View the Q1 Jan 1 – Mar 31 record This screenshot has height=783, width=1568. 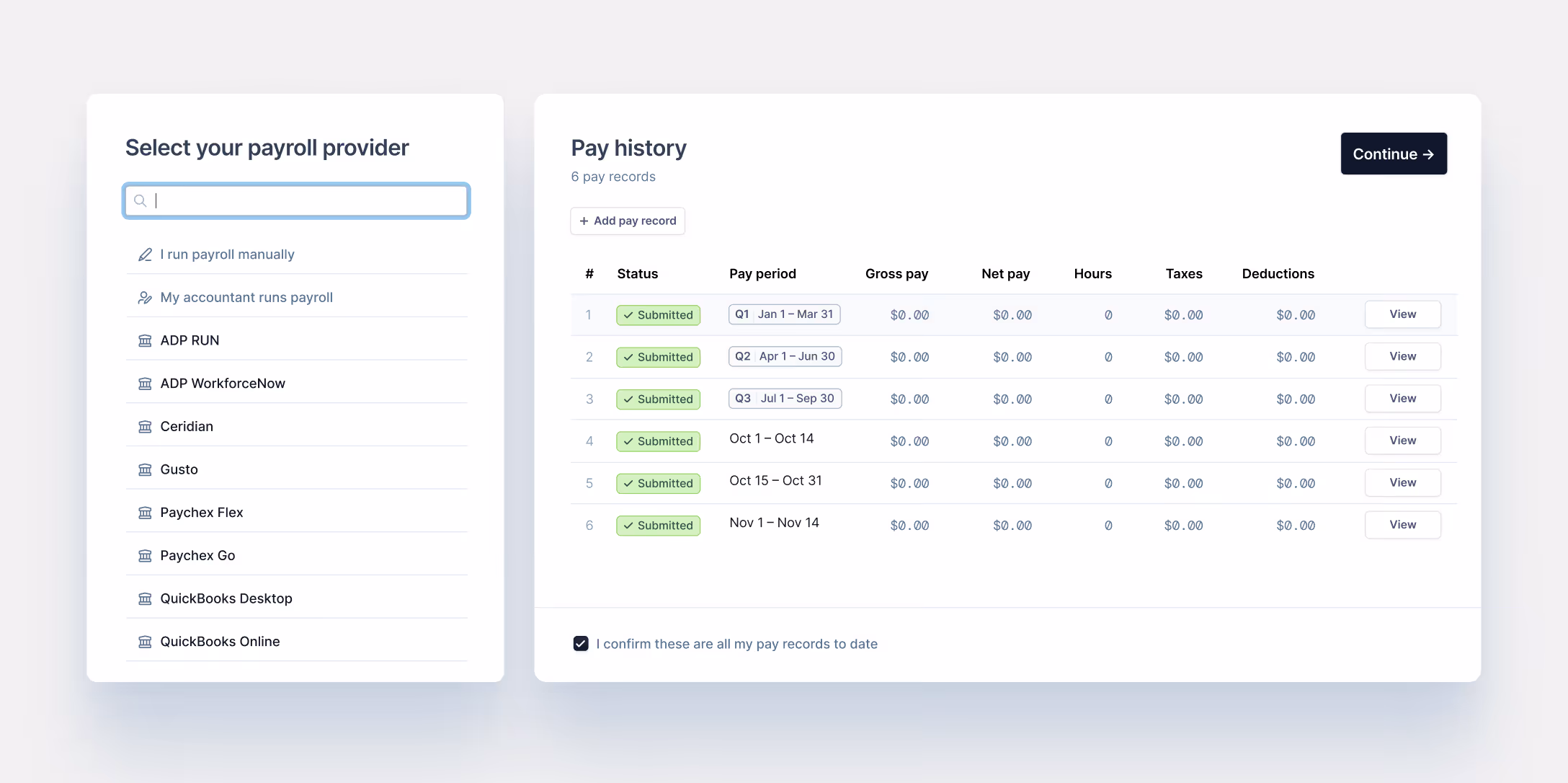(x=1402, y=314)
